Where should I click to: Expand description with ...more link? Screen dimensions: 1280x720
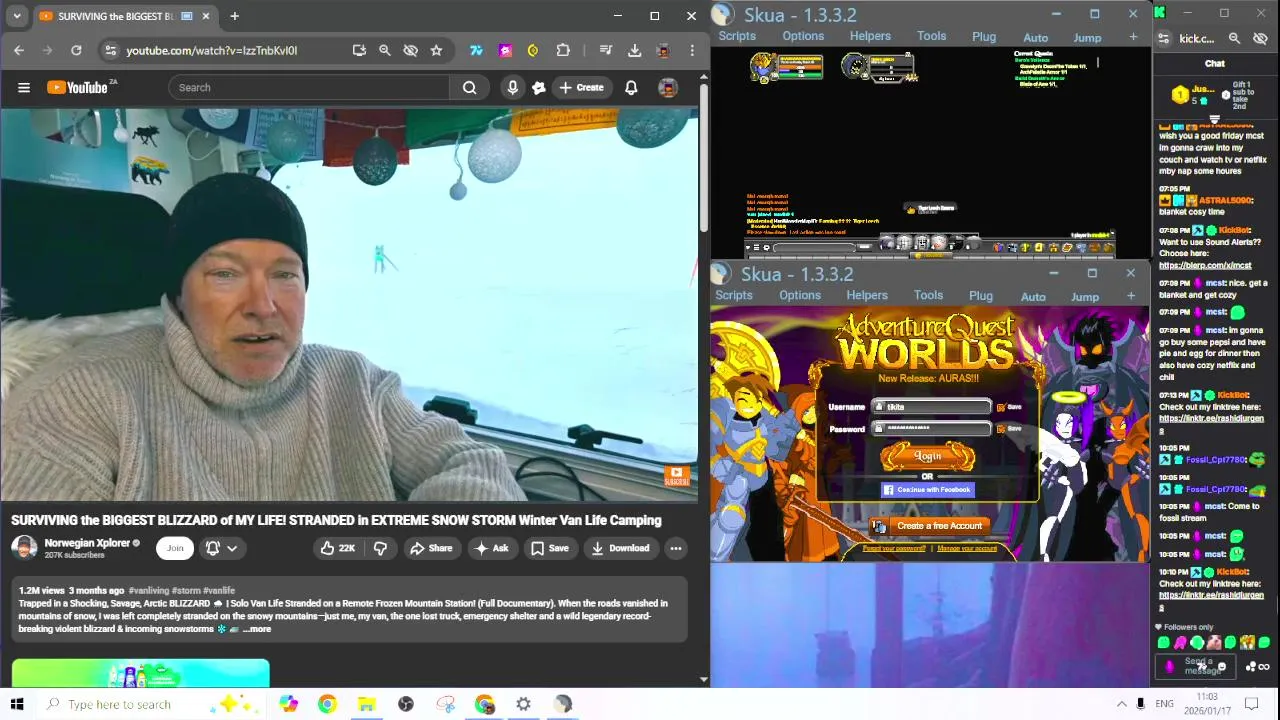pyautogui.click(x=257, y=629)
